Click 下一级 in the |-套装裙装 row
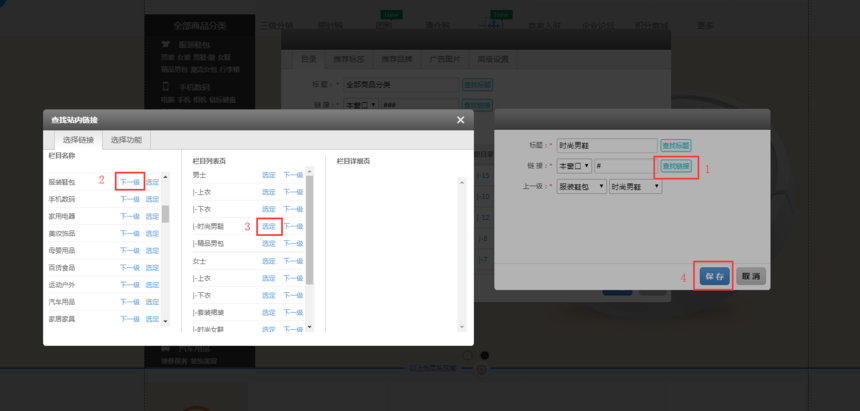The image size is (860, 411). click(293, 312)
